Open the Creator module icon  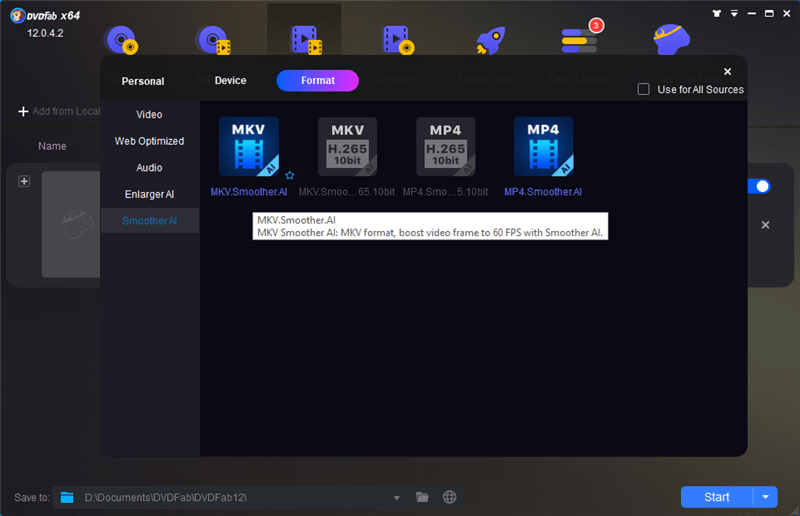(397, 40)
